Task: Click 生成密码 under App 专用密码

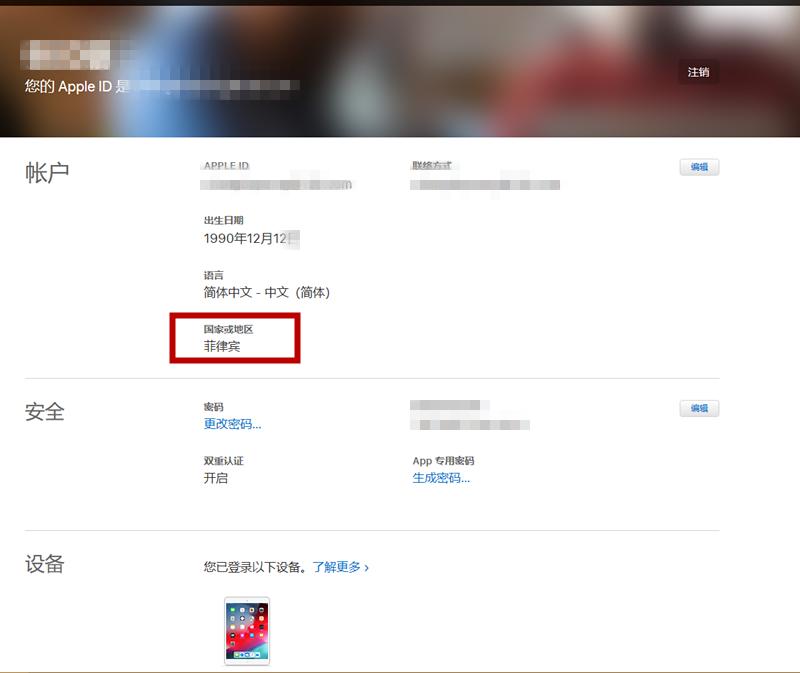Action: tap(436, 478)
